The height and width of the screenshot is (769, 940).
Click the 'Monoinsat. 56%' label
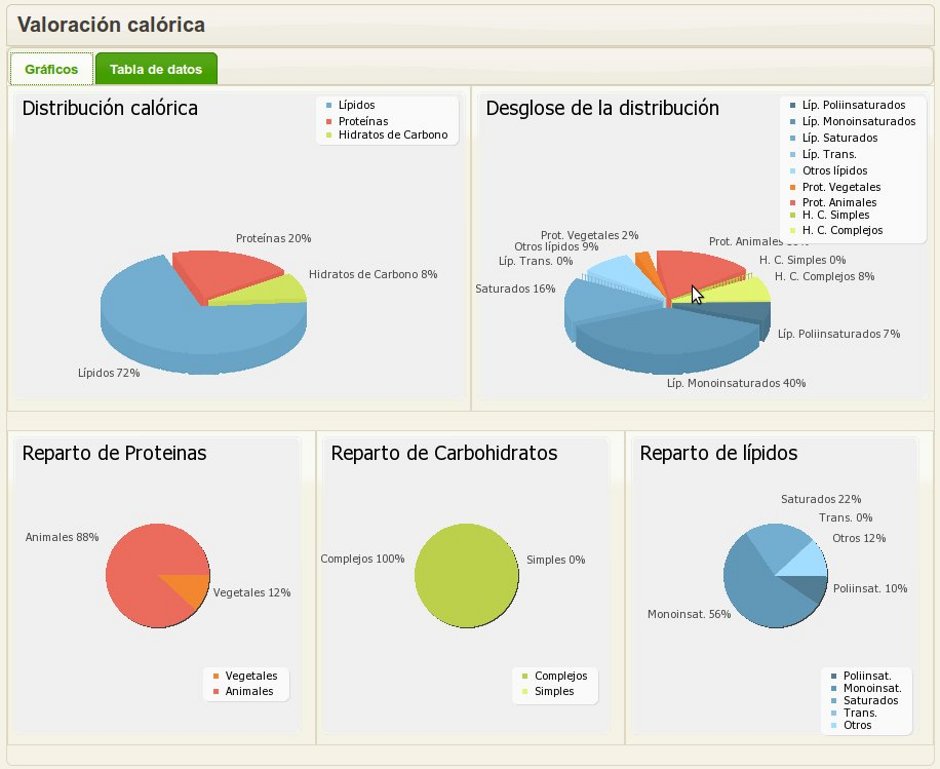click(689, 614)
